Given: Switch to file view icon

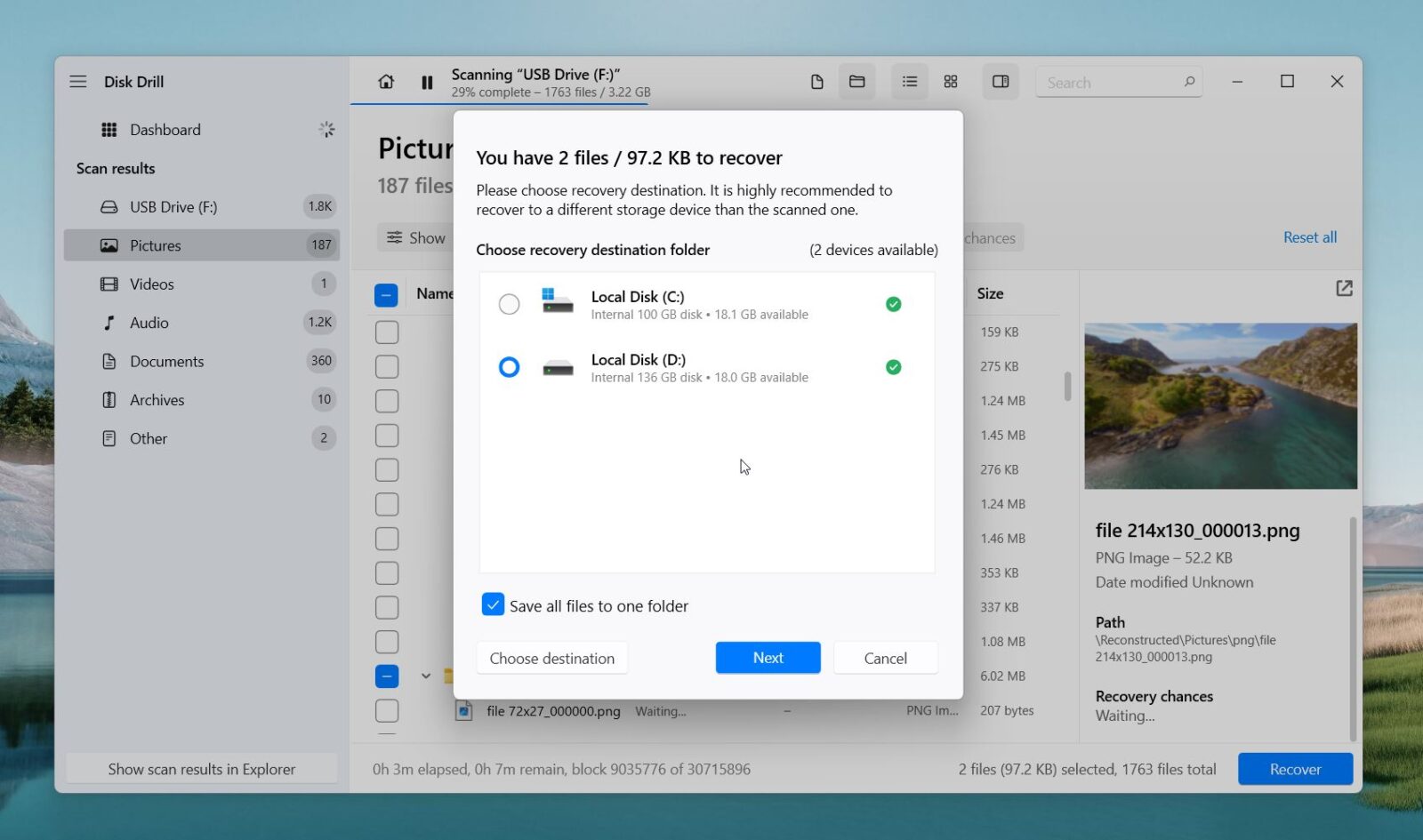Looking at the screenshot, I should [816, 82].
